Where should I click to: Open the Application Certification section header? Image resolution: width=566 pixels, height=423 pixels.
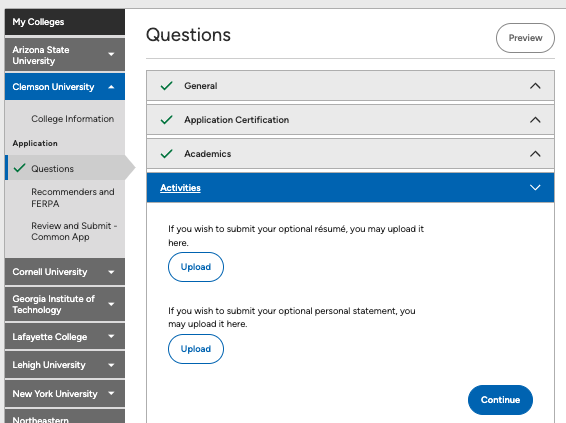tap(350, 120)
